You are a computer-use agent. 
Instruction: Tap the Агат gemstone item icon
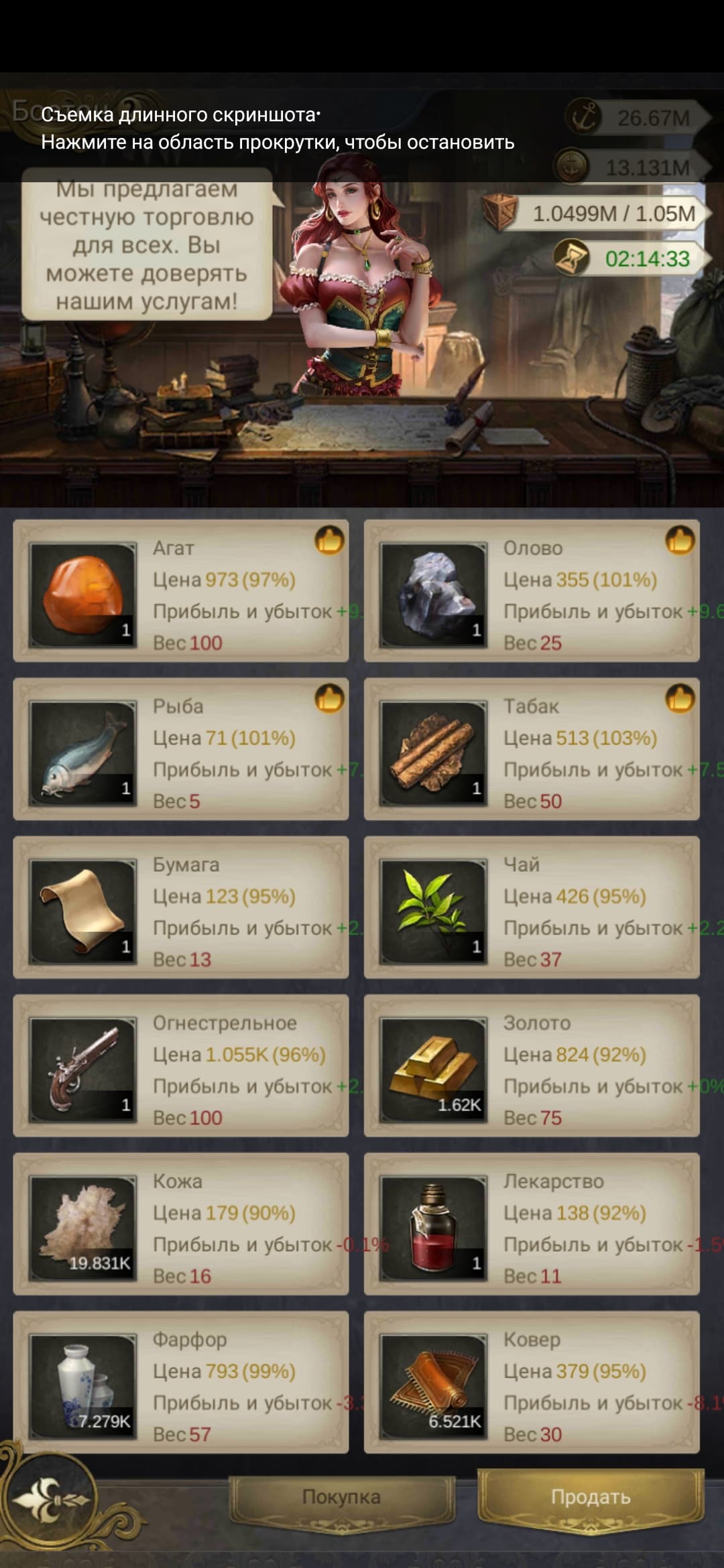pyautogui.click(x=83, y=594)
